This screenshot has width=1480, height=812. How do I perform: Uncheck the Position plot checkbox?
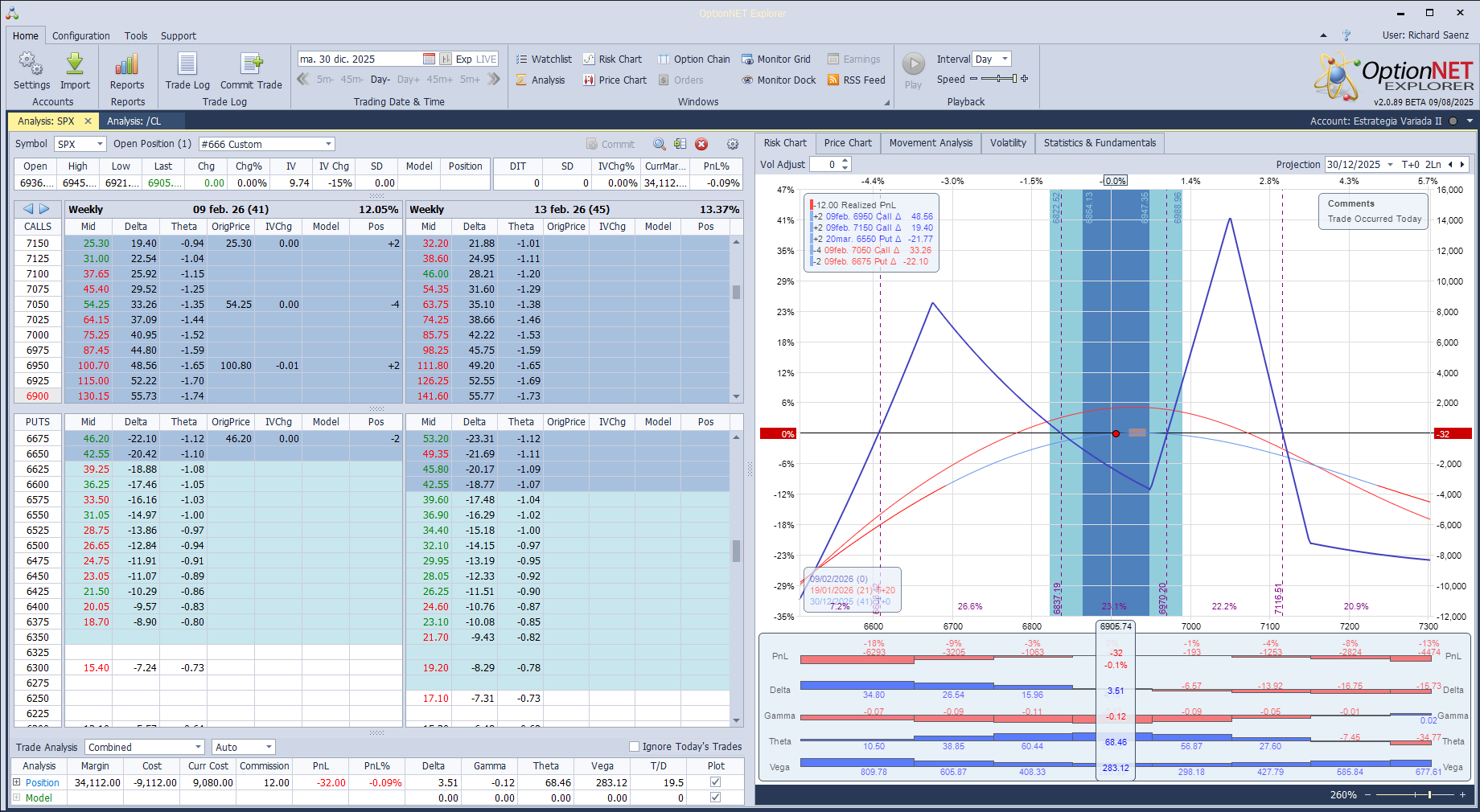pos(715,782)
